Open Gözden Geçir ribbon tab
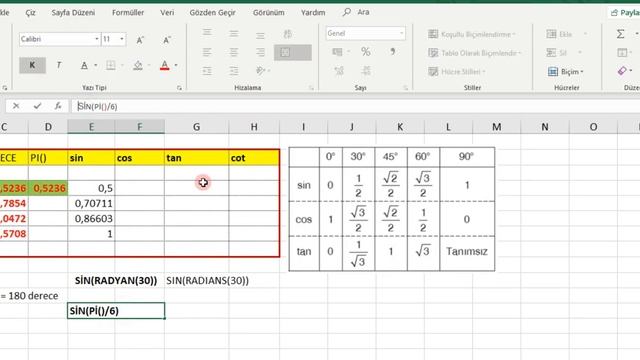The height and width of the screenshot is (360, 640). click(212, 13)
